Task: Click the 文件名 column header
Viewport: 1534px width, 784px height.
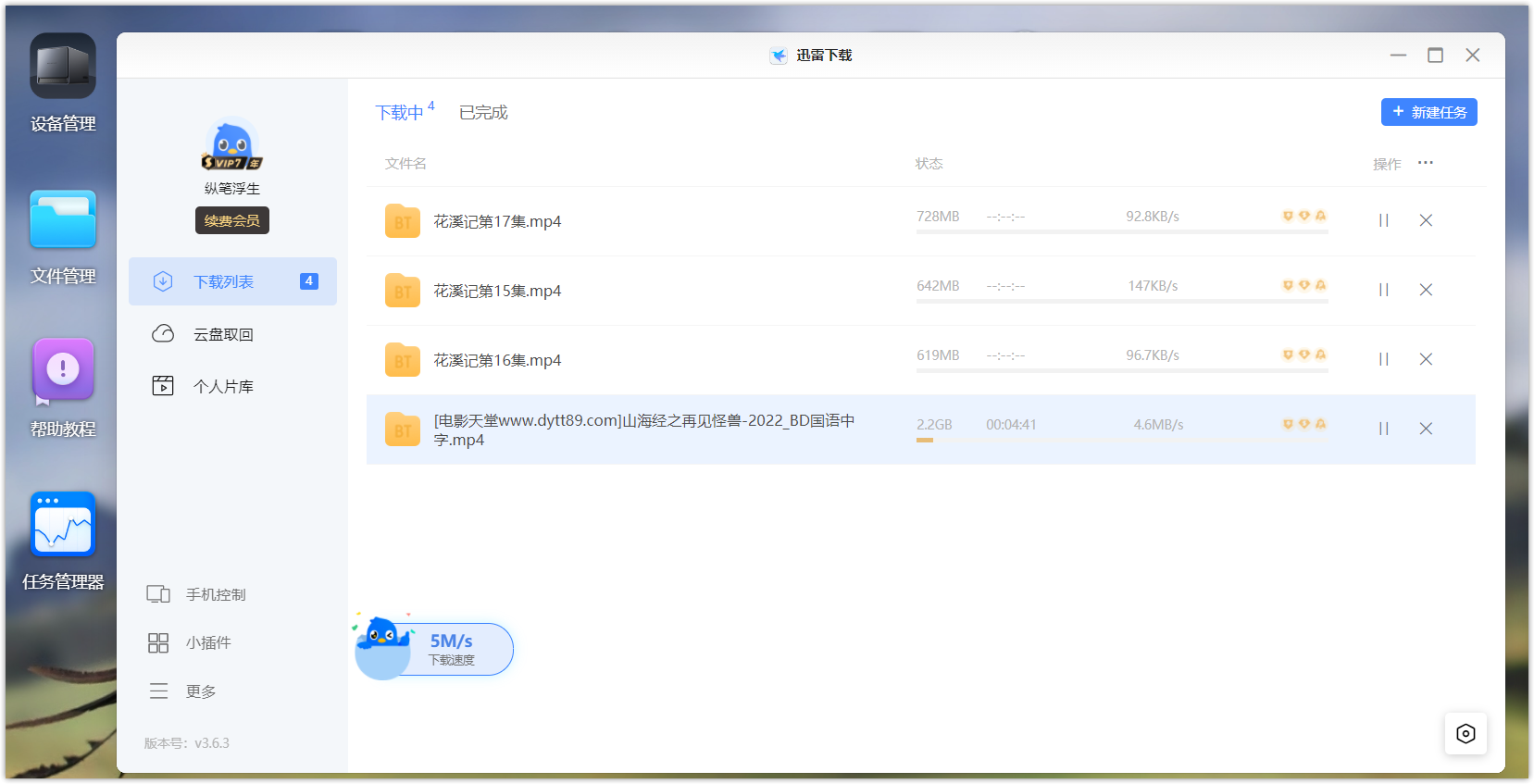Action: tap(405, 163)
